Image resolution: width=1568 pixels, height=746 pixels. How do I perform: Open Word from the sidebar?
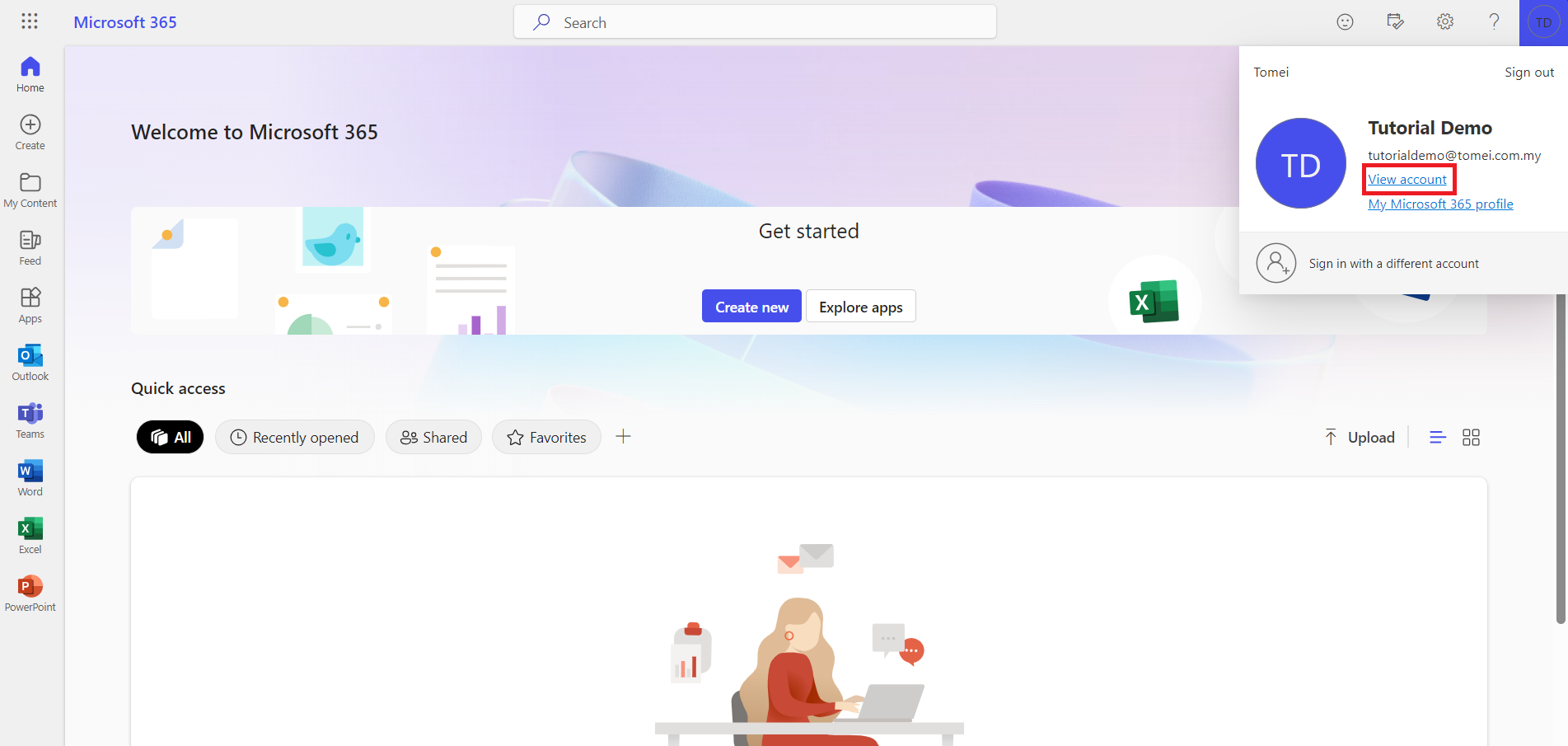pyautogui.click(x=30, y=478)
